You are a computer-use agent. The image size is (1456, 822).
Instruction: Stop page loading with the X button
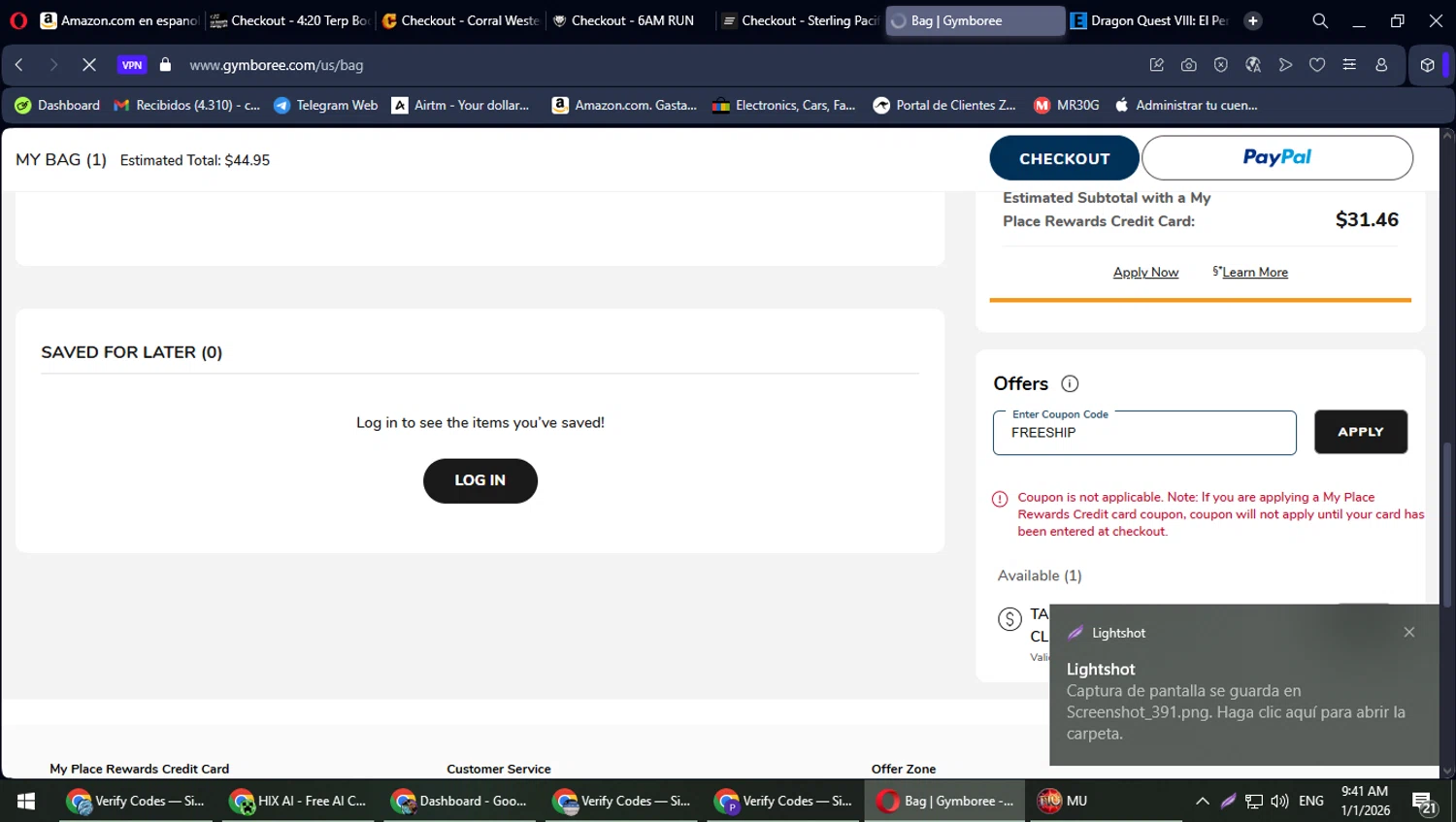[x=88, y=65]
